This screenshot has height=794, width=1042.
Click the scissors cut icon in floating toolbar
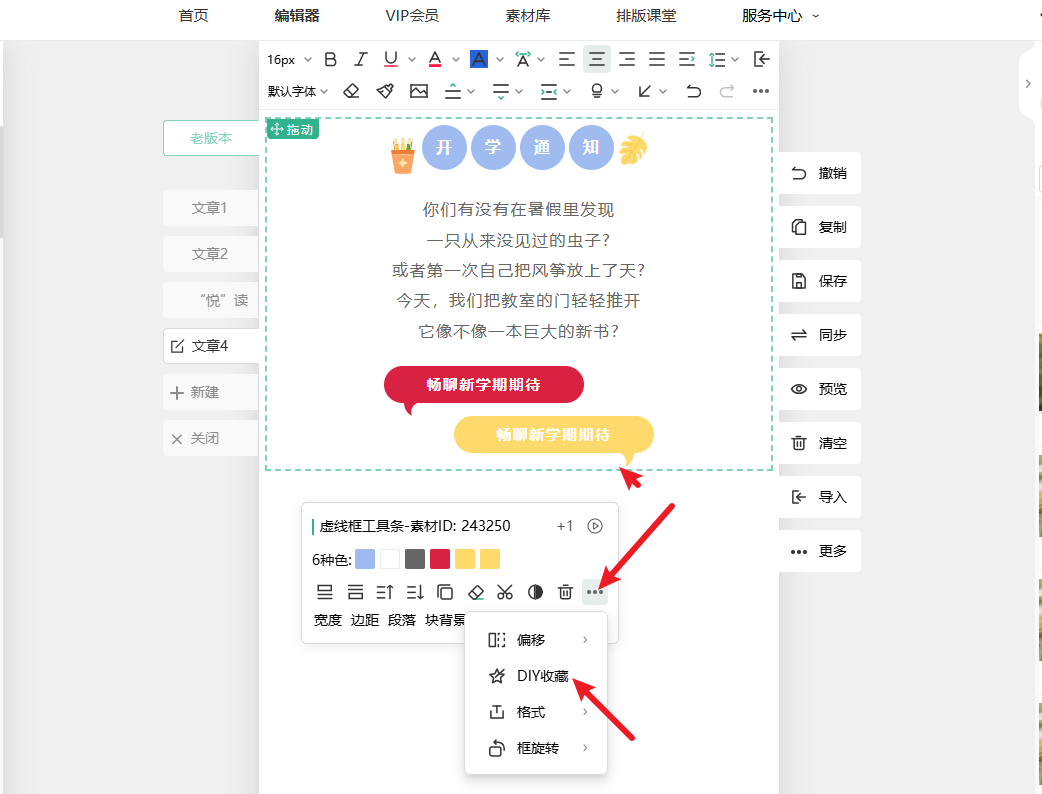point(505,592)
